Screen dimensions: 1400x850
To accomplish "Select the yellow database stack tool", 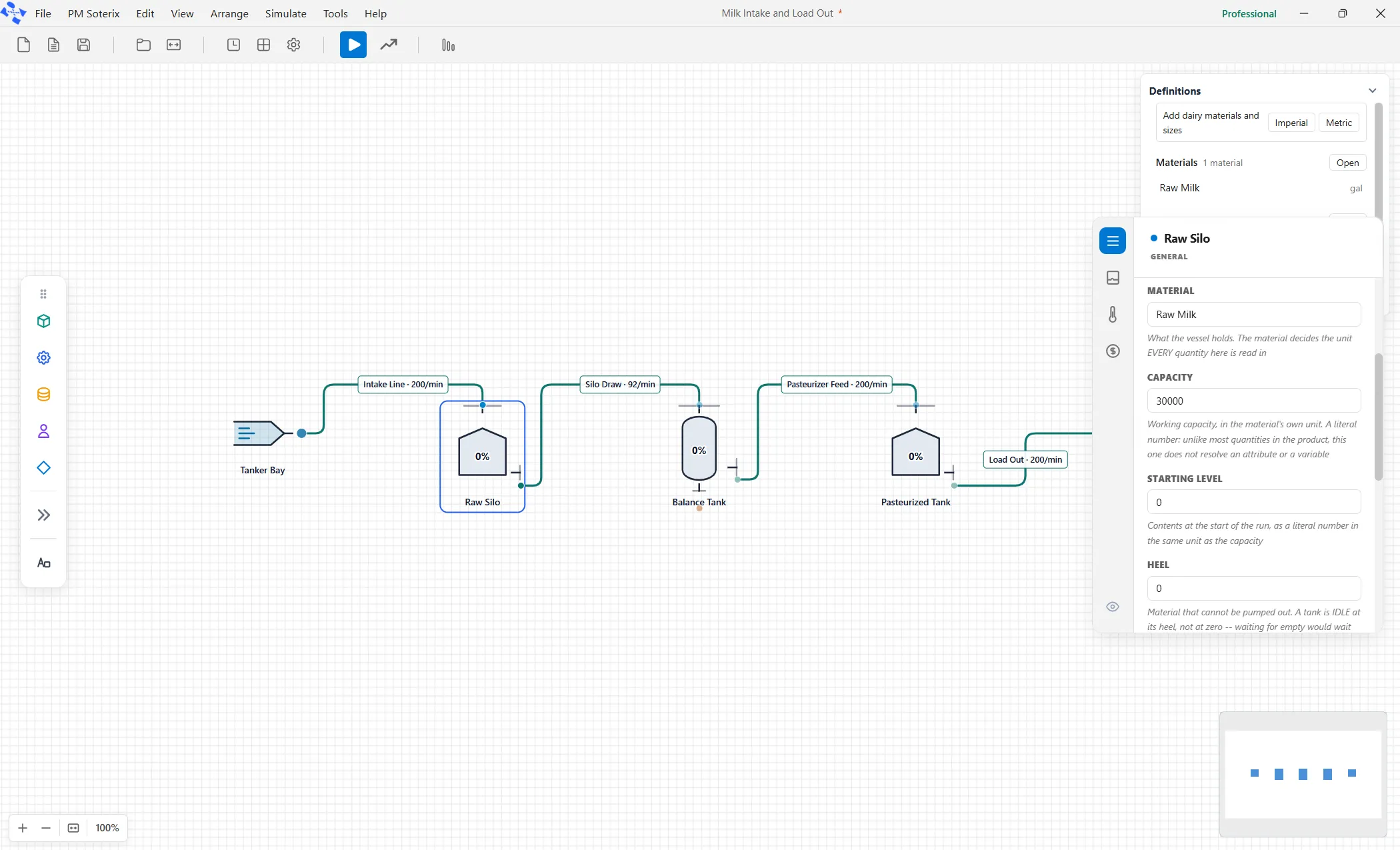I will point(43,395).
